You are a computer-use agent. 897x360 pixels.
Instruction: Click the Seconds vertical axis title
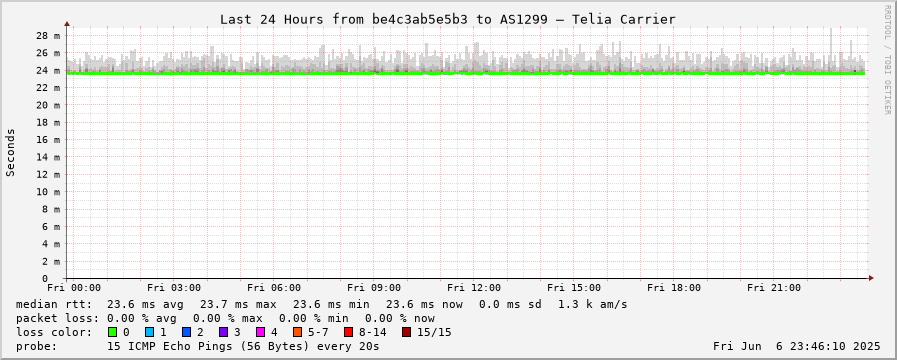coord(10,152)
